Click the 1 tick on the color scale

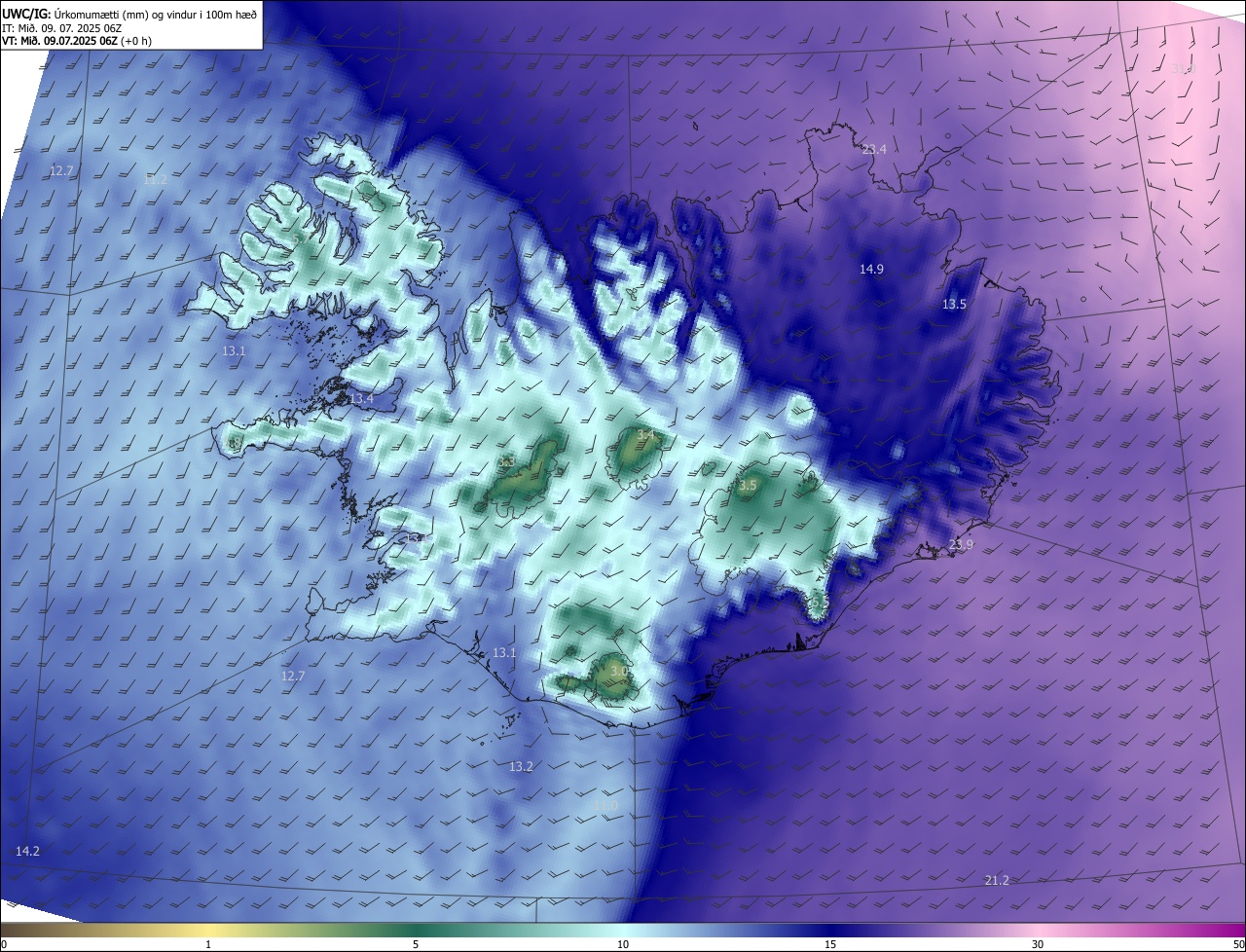pyautogui.click(x=208, y=945)
